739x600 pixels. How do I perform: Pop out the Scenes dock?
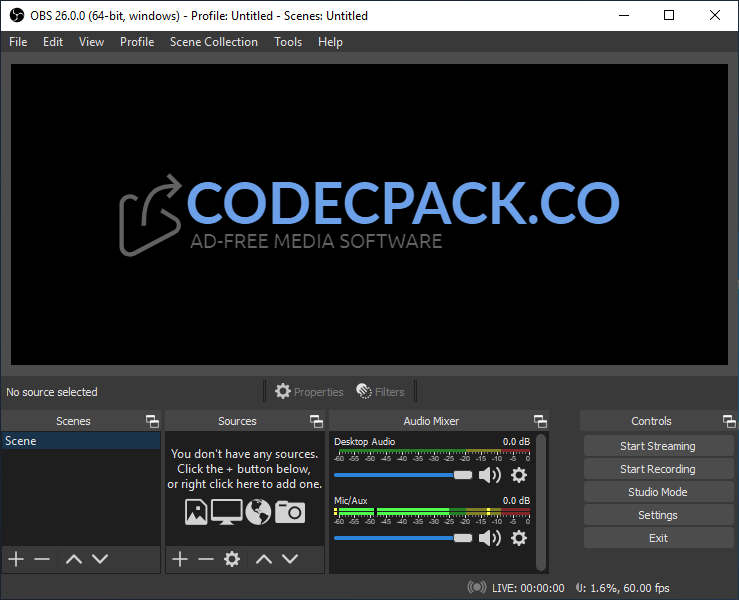[152, 421]
